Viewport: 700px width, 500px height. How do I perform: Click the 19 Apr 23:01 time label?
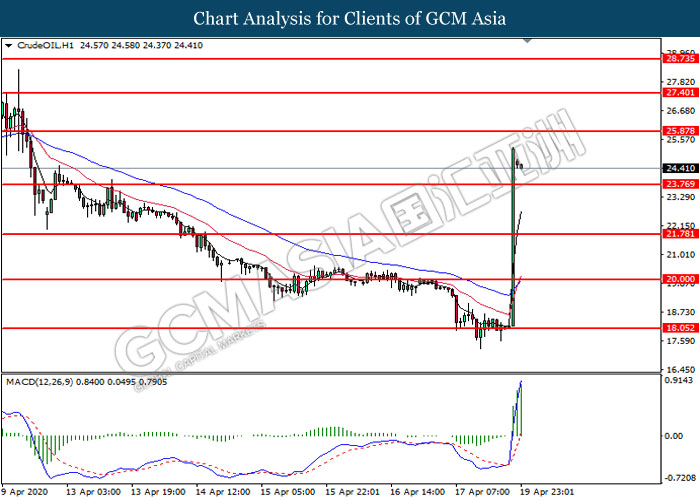pyautogui.click(x=546, y=492)
